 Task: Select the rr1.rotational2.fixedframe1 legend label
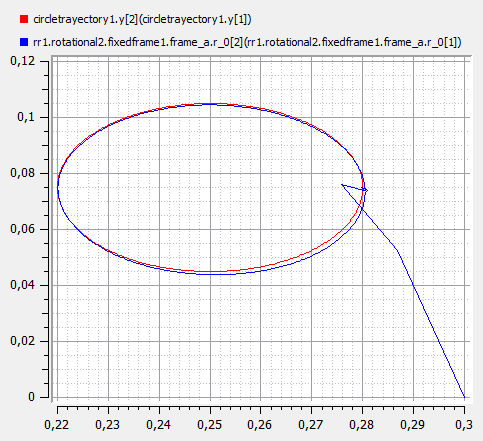click(x=247, y=43)
